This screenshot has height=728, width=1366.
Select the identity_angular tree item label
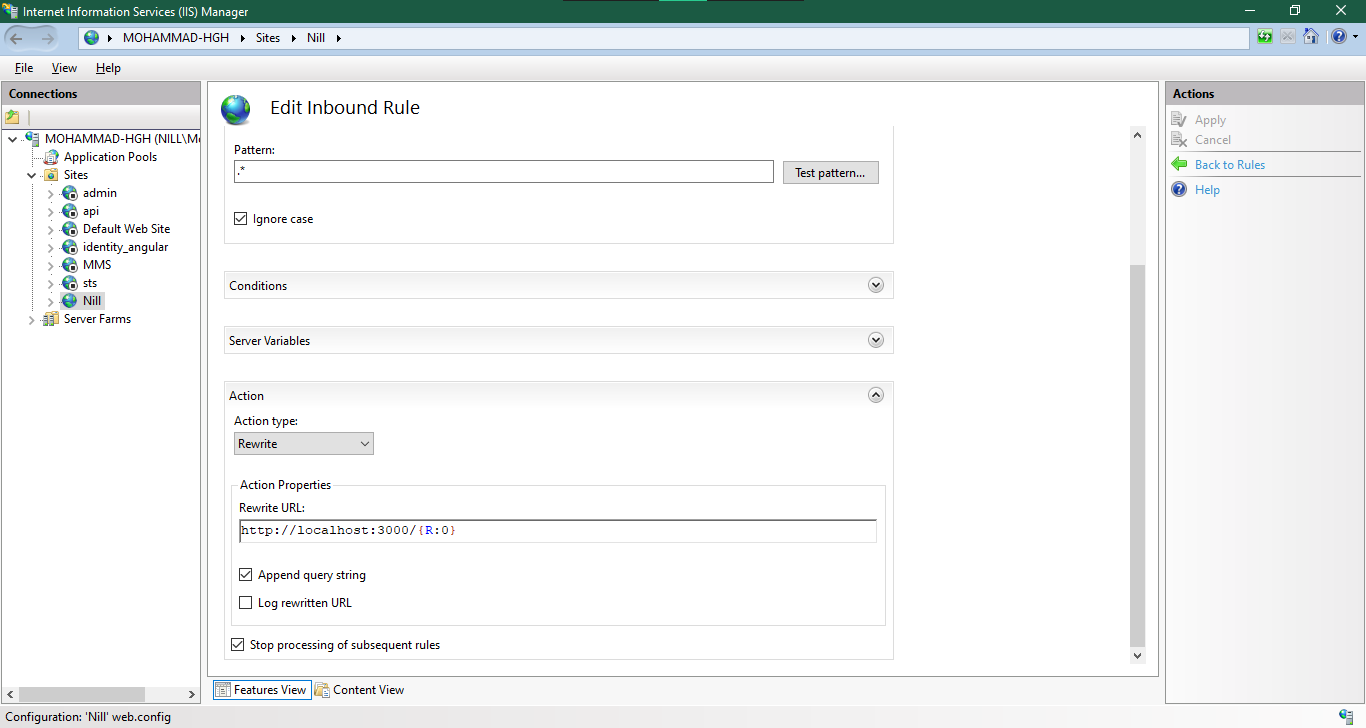click(x=126, y=247)
